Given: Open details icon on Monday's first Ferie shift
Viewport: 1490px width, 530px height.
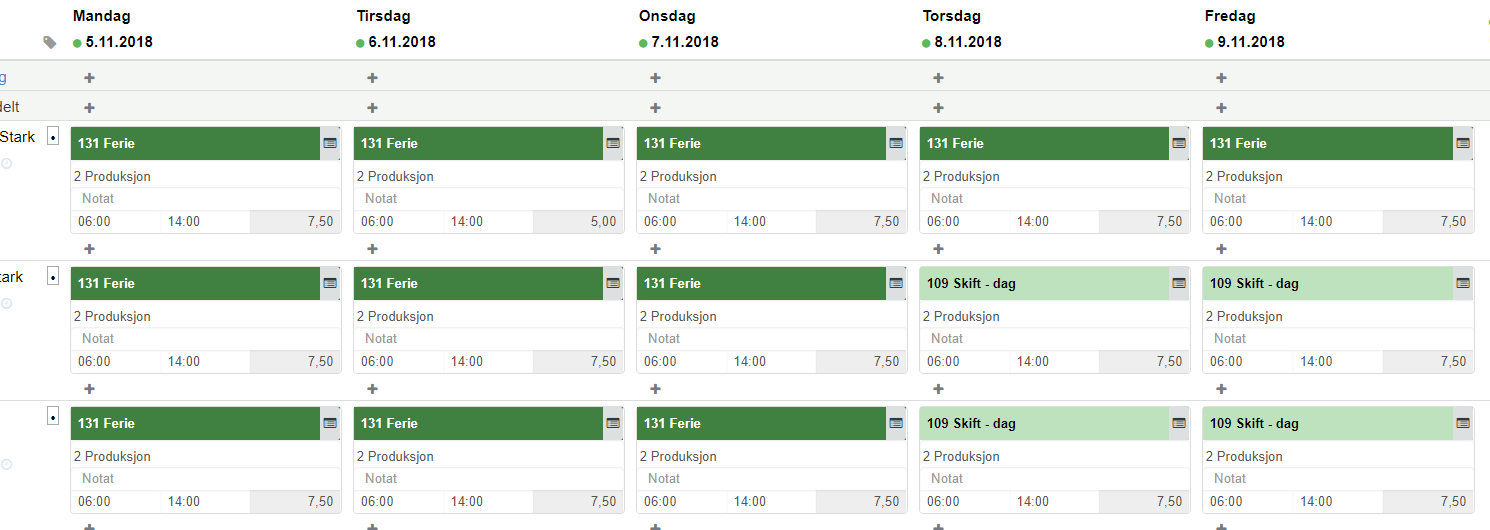Looking at the screenshot, I should pyautogui.click(x=330, y=143).
